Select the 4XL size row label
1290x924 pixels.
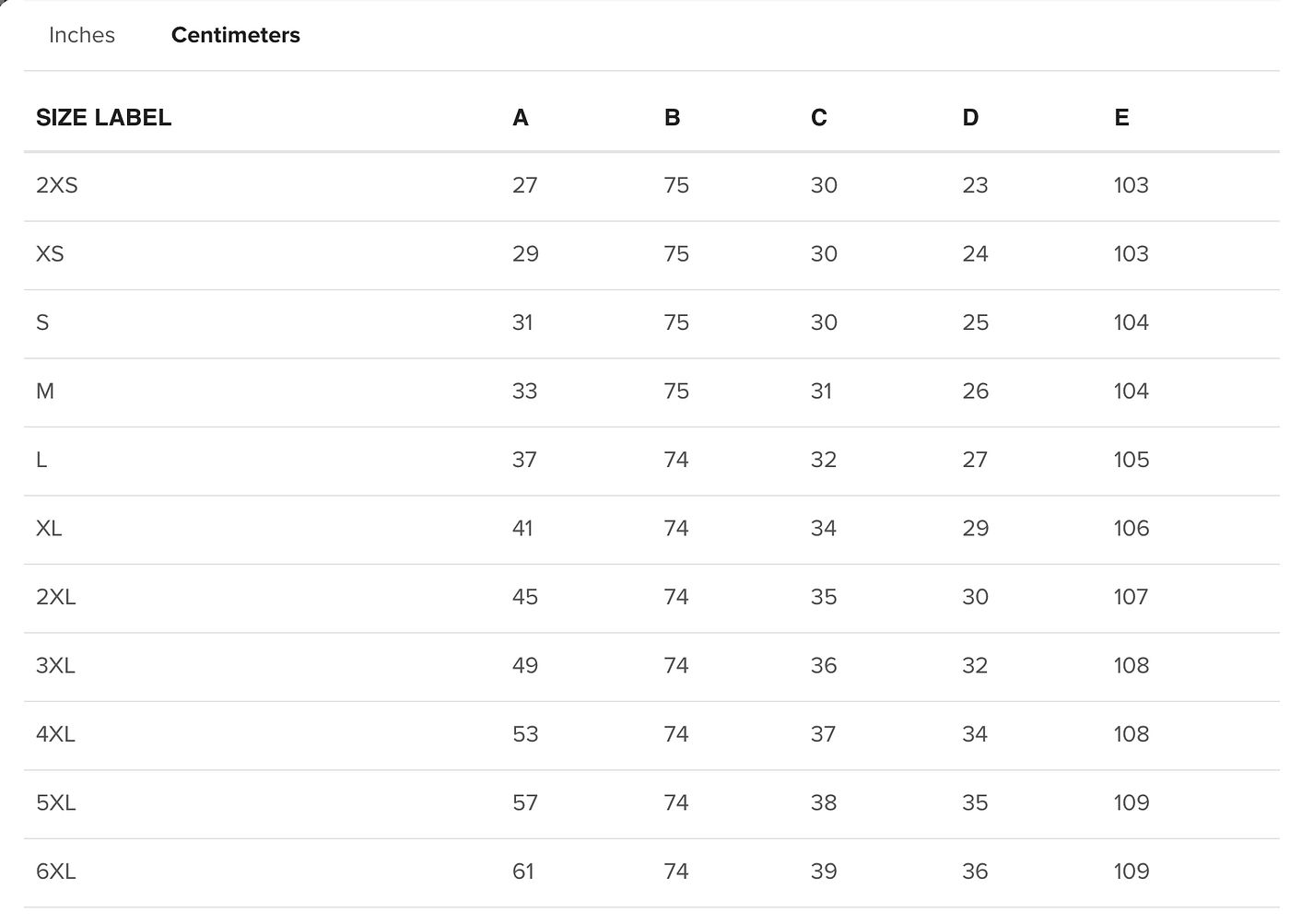point(55,734)
